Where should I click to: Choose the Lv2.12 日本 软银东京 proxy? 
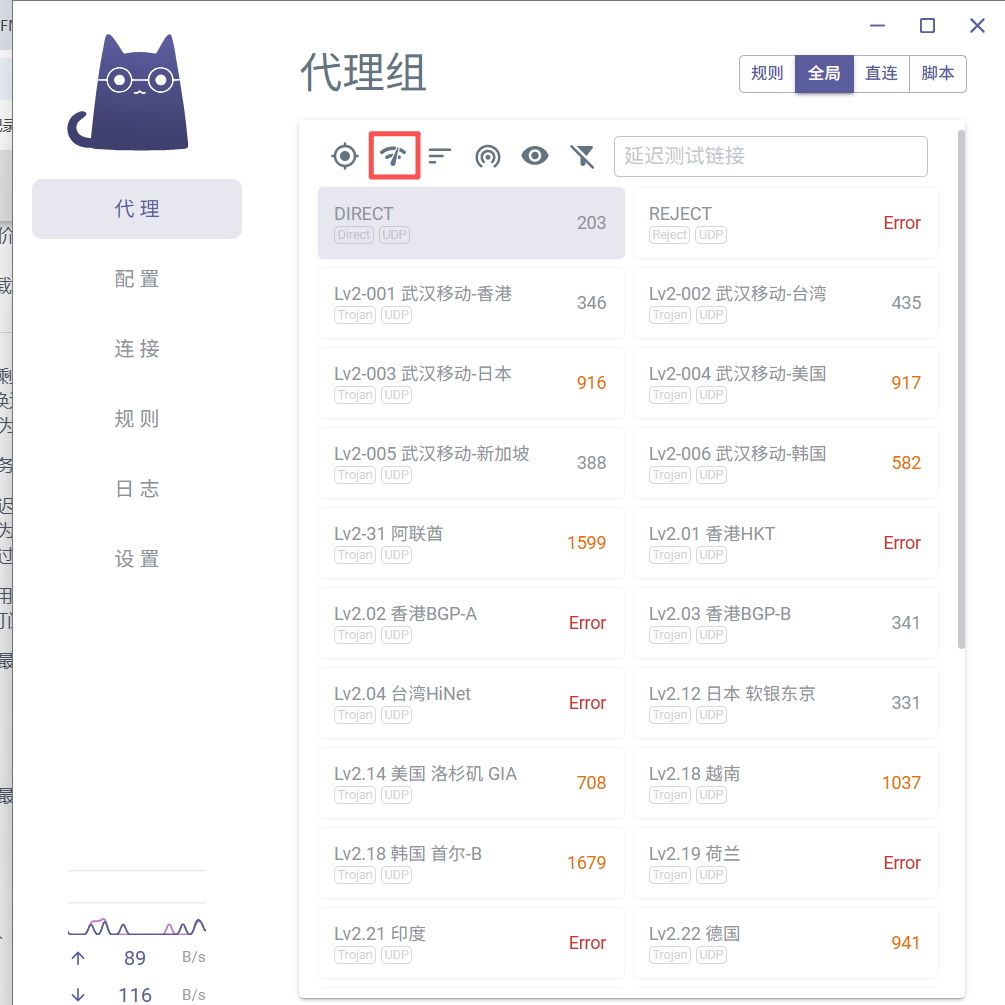pos(785,703)
